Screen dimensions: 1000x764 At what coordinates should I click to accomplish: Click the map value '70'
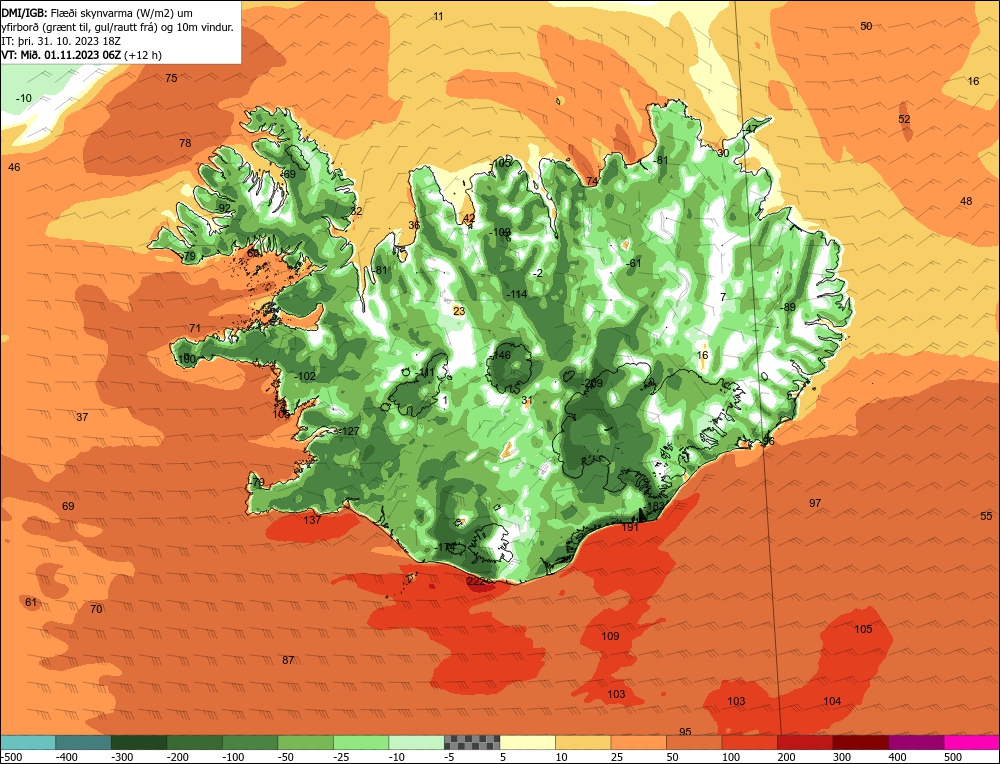tap(96, 609)
